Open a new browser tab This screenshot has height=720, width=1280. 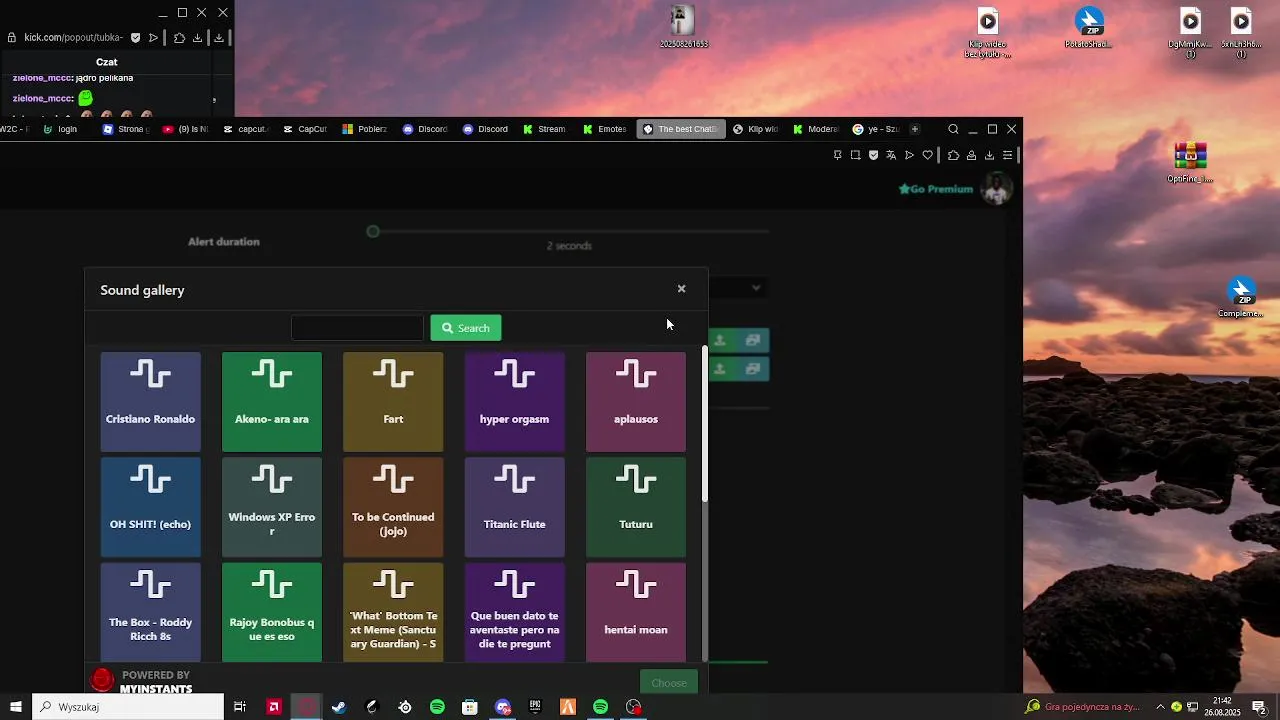914,129
